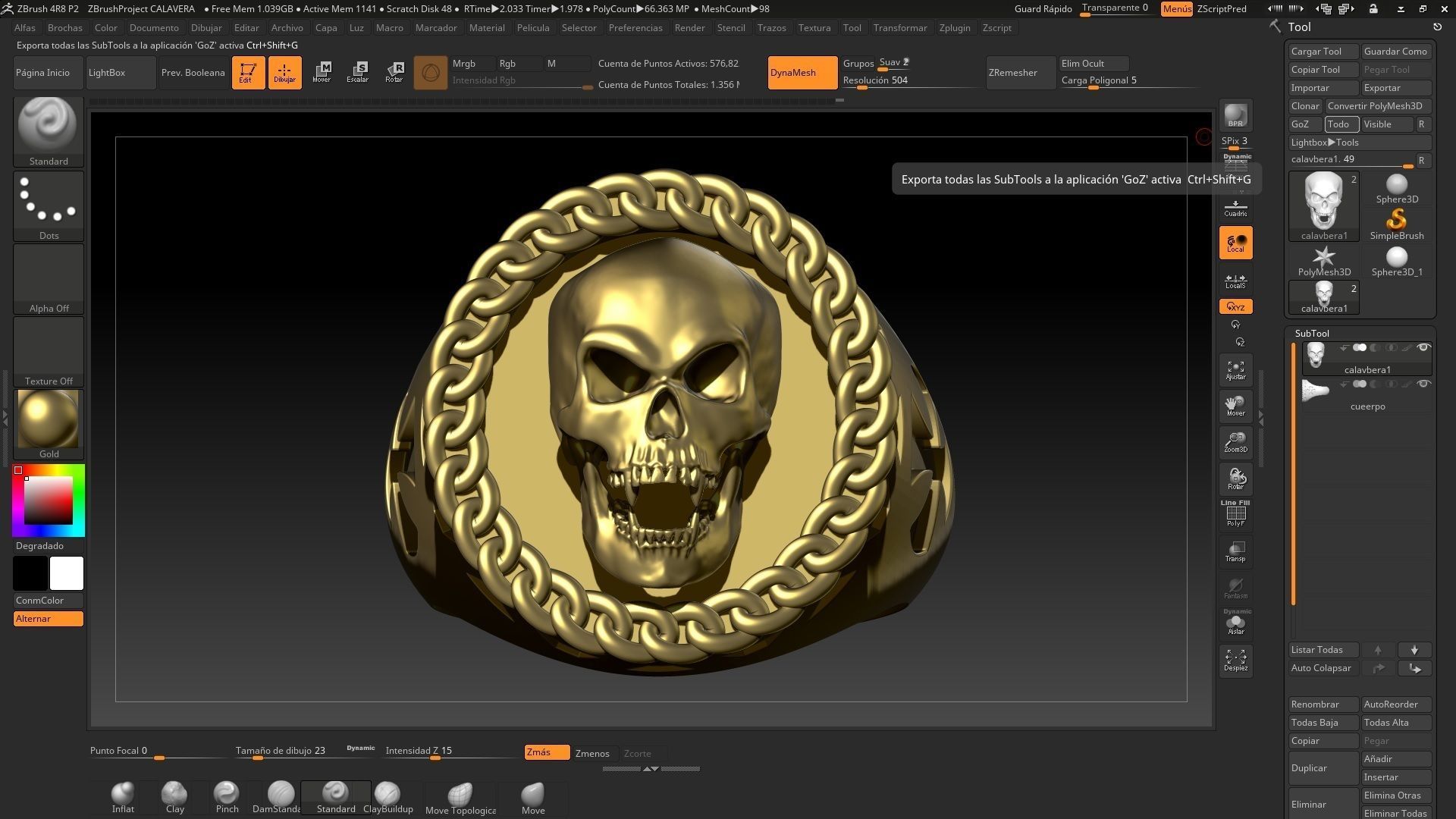Open the Zplugin menu
The width and height of the screenshot is (1456, 819).
click(954, 27)
